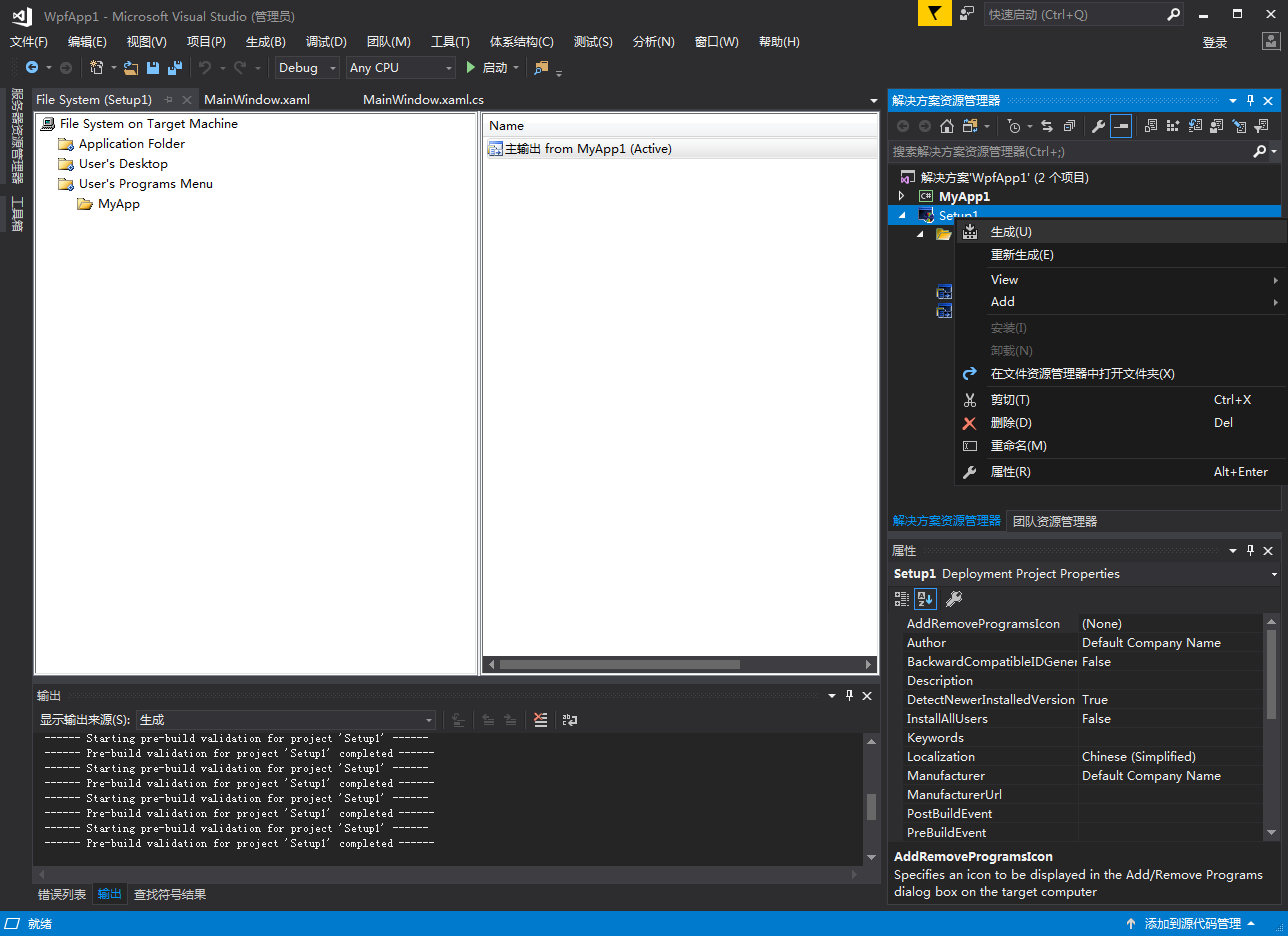
Task: Toggle auto-hide pin on Solution Explorer
Action: pos(1250,100)
